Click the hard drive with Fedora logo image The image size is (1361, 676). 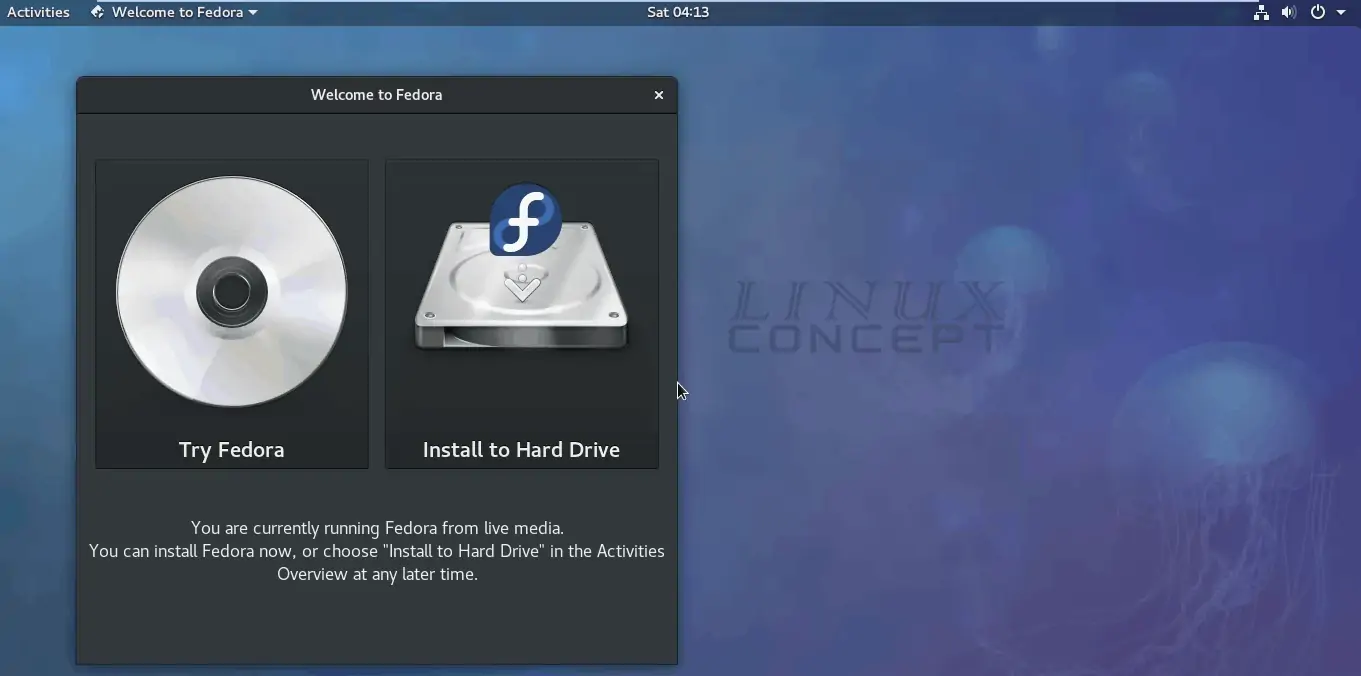point(522,267)
